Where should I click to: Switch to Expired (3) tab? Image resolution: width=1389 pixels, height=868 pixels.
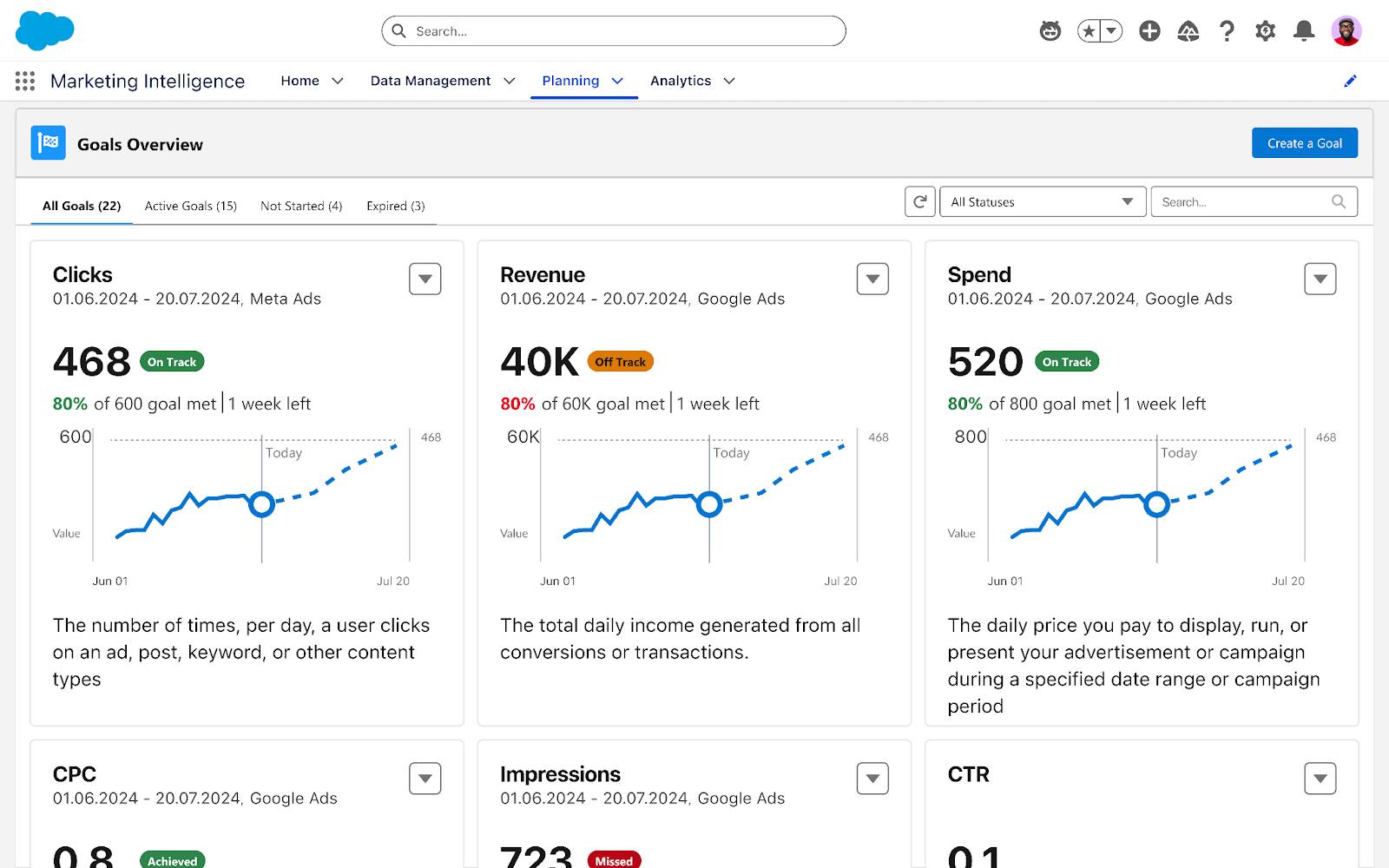396,206
